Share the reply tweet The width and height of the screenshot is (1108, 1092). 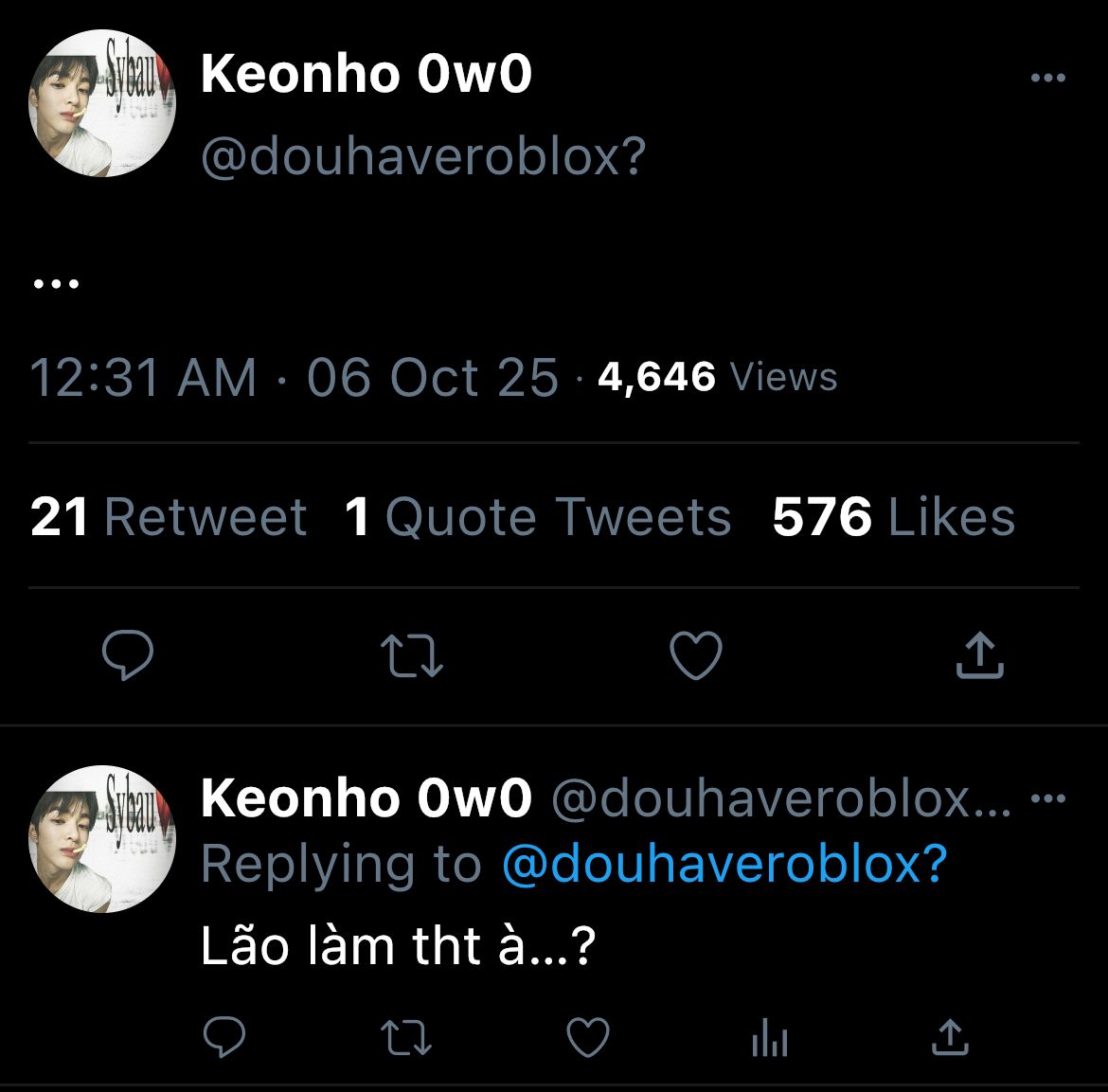coord(950,1038)
